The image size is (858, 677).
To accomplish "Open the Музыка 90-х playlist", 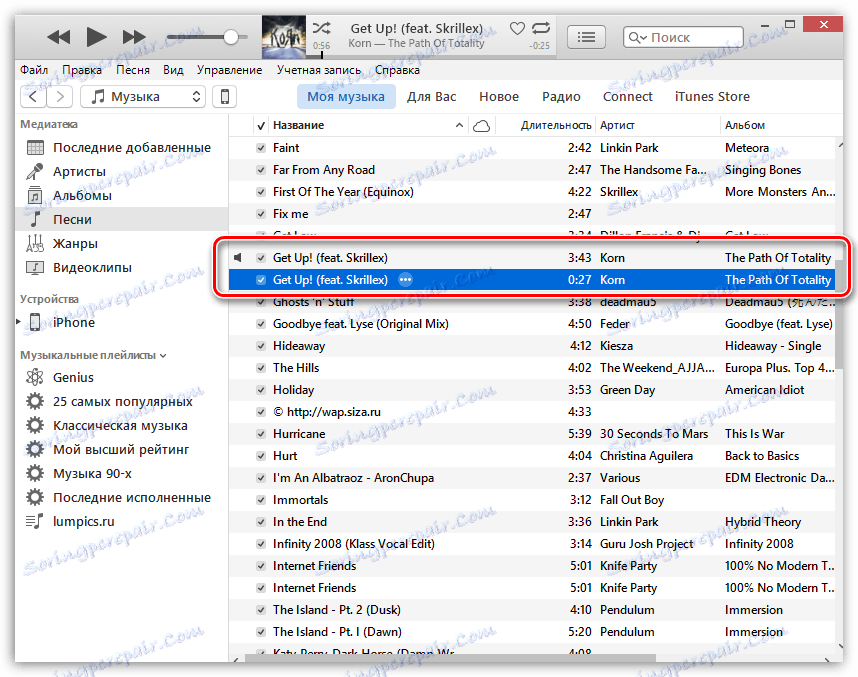I will pos(121,474).
